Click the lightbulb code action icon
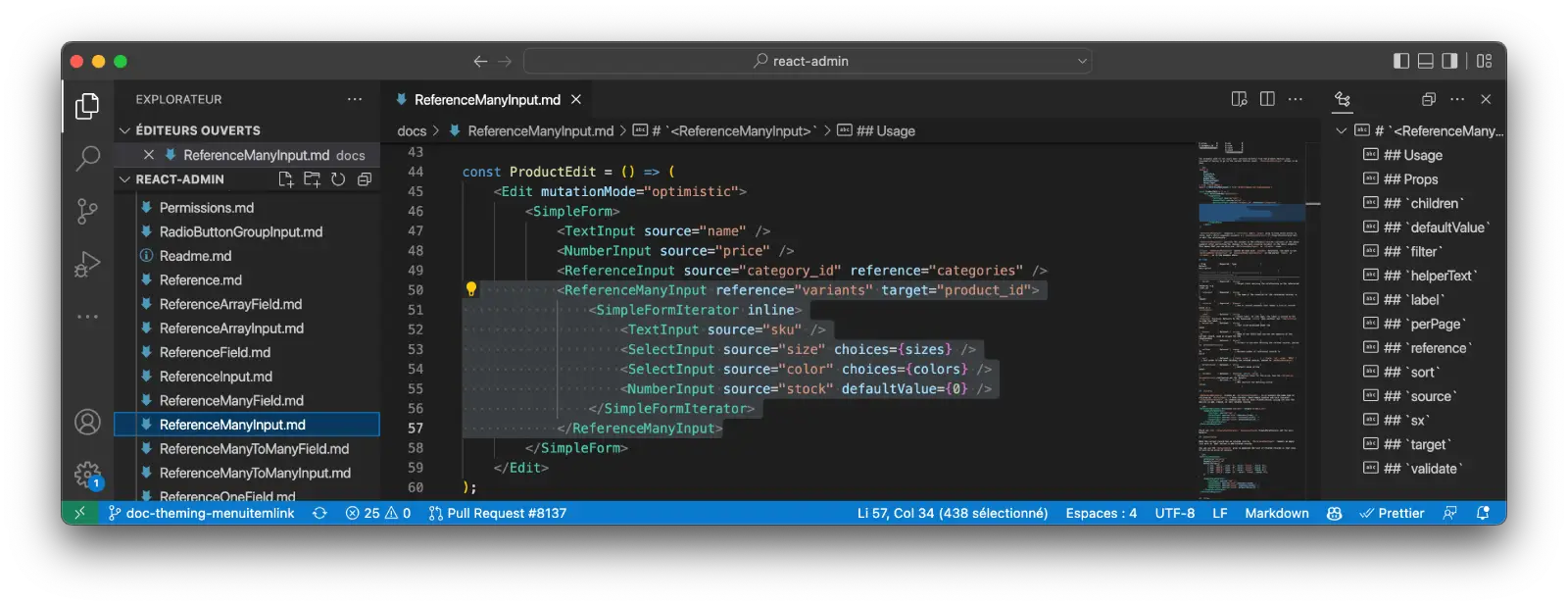The width and height of the screenshot is (1568, 606). pos(470,289)
